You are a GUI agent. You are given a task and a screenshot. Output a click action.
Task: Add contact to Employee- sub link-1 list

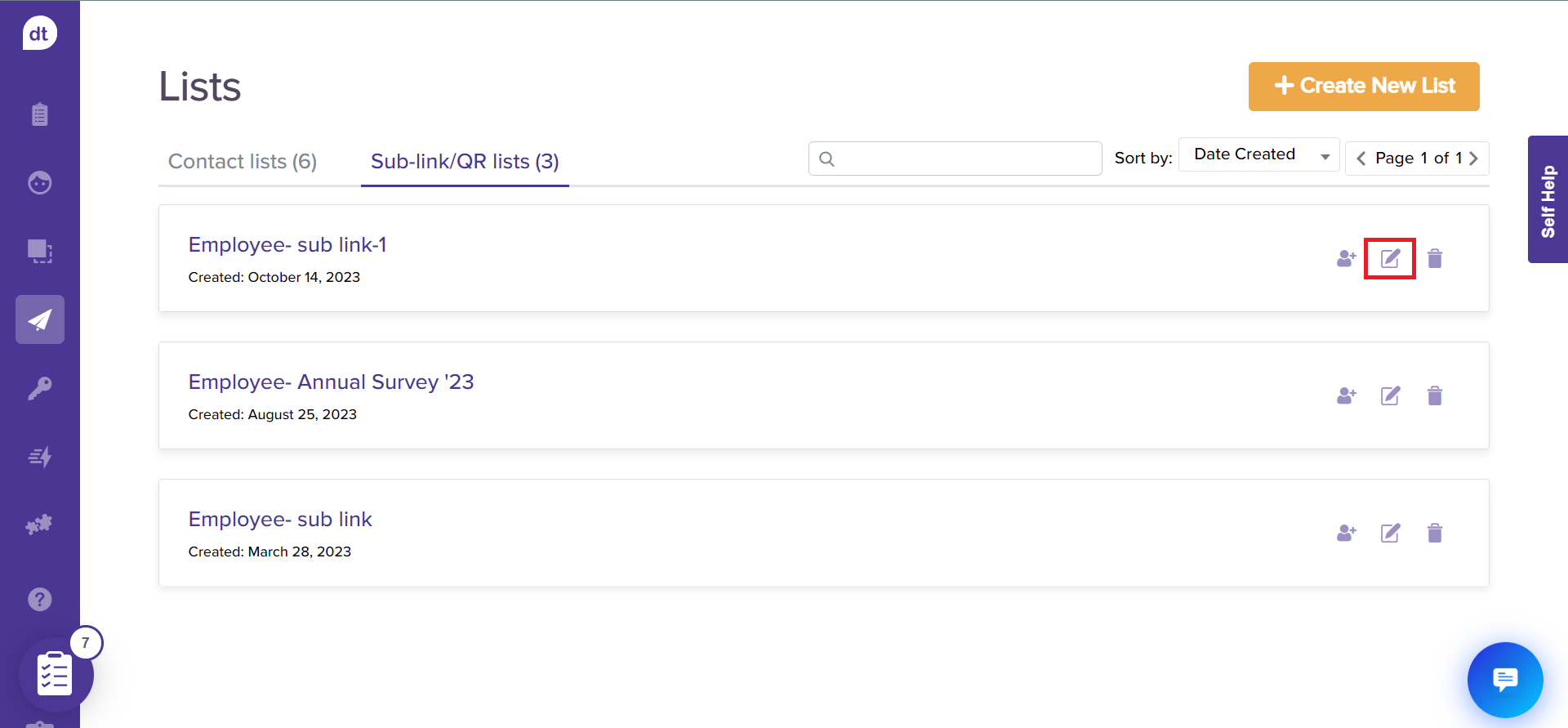[x=1346, y=259]
